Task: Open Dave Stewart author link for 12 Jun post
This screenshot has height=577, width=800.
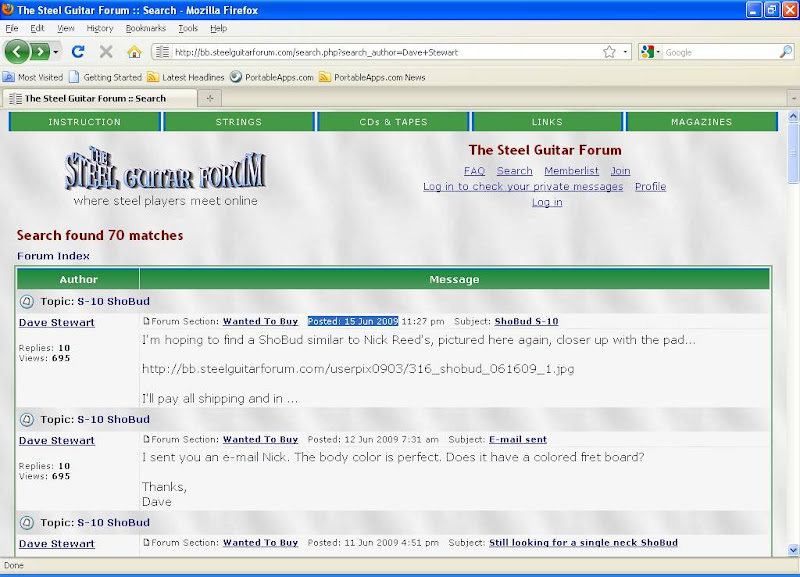Action: (57, 440)
